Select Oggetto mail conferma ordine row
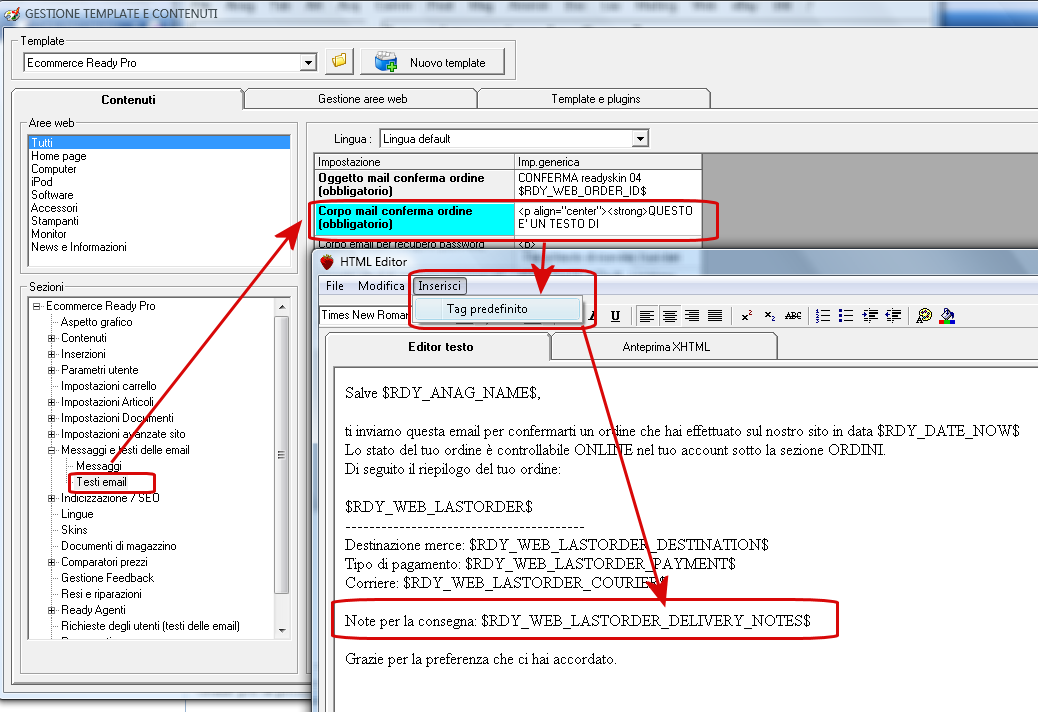 point(508,185)
